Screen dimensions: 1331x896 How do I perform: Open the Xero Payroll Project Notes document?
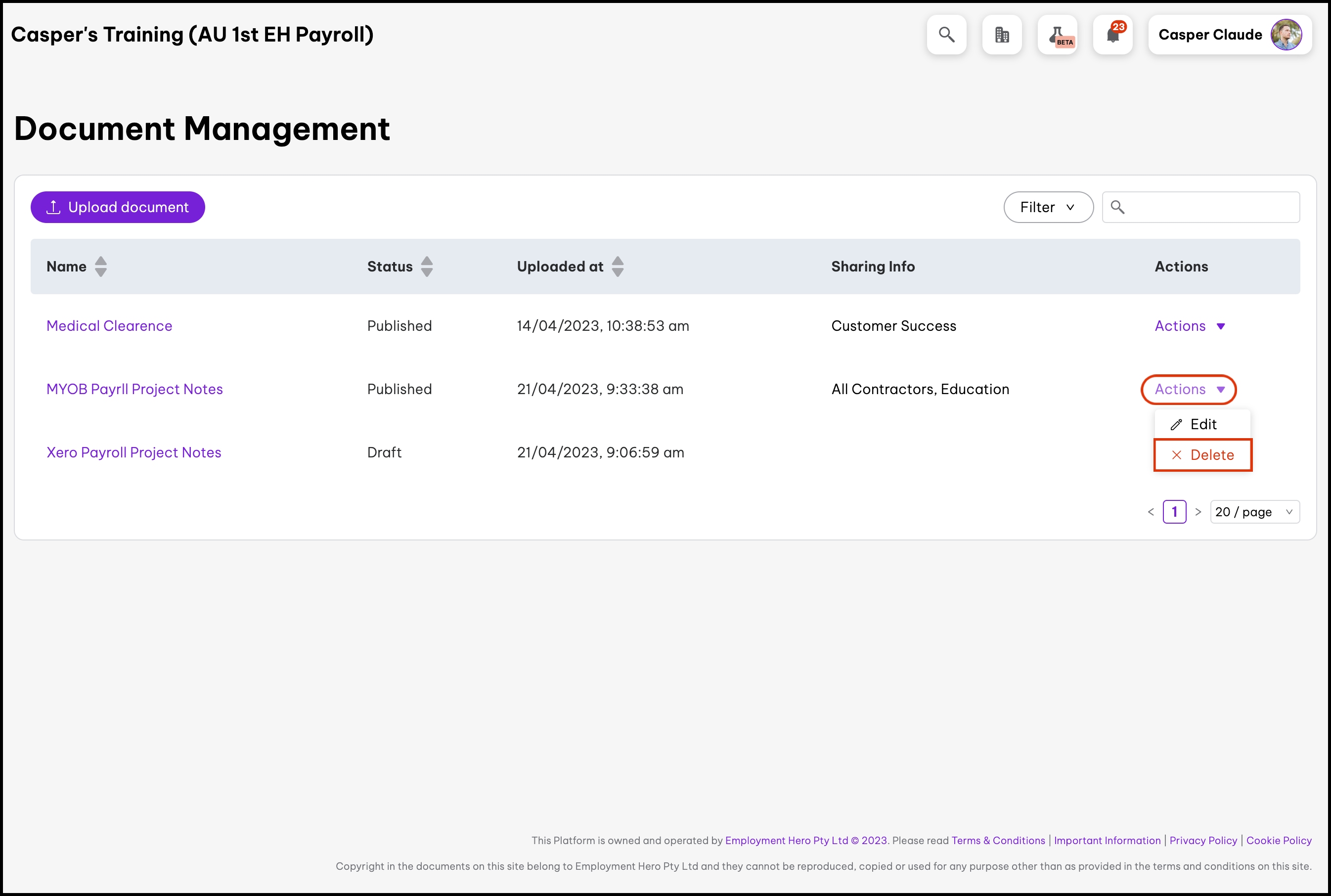point(133,452)
